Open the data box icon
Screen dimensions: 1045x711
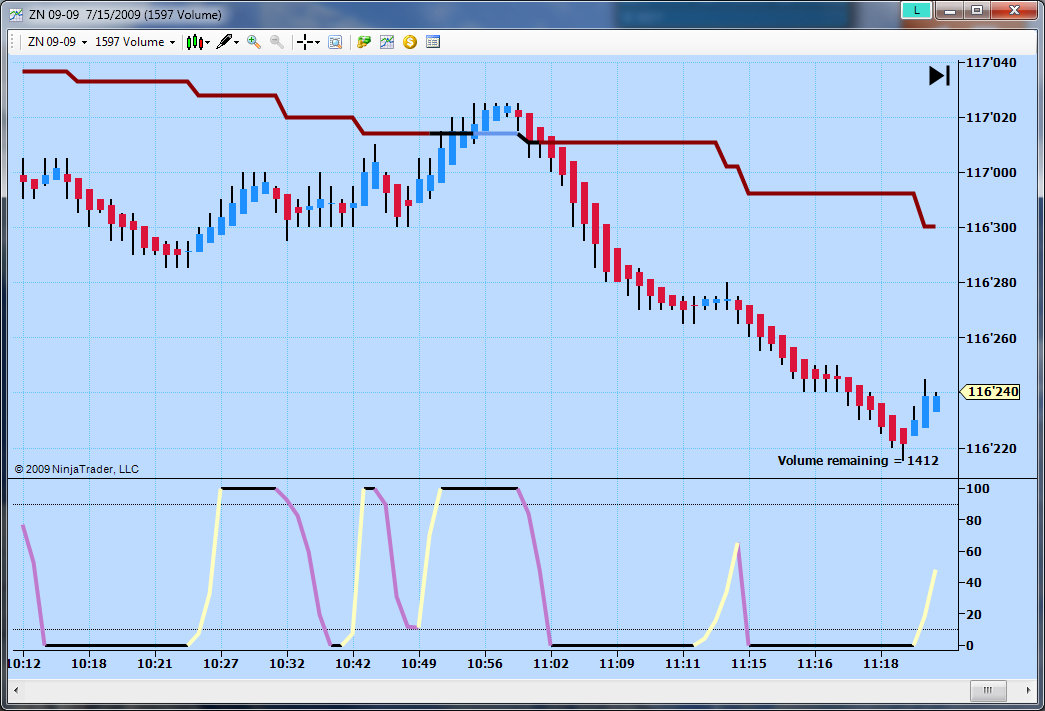click(x=335, y=42)
